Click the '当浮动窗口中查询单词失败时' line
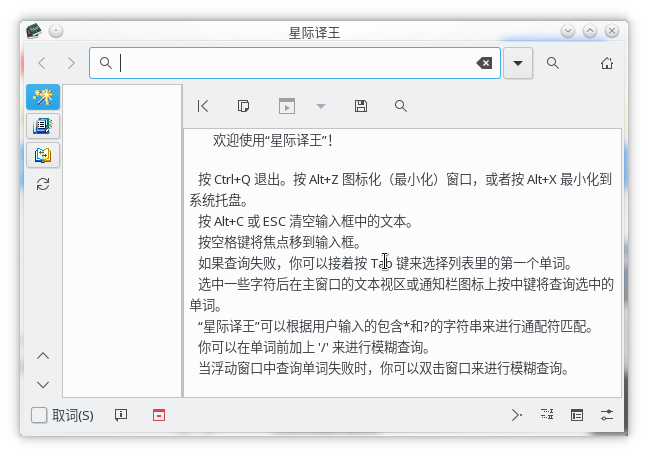 pyautogui.click(x=384, y=368)
